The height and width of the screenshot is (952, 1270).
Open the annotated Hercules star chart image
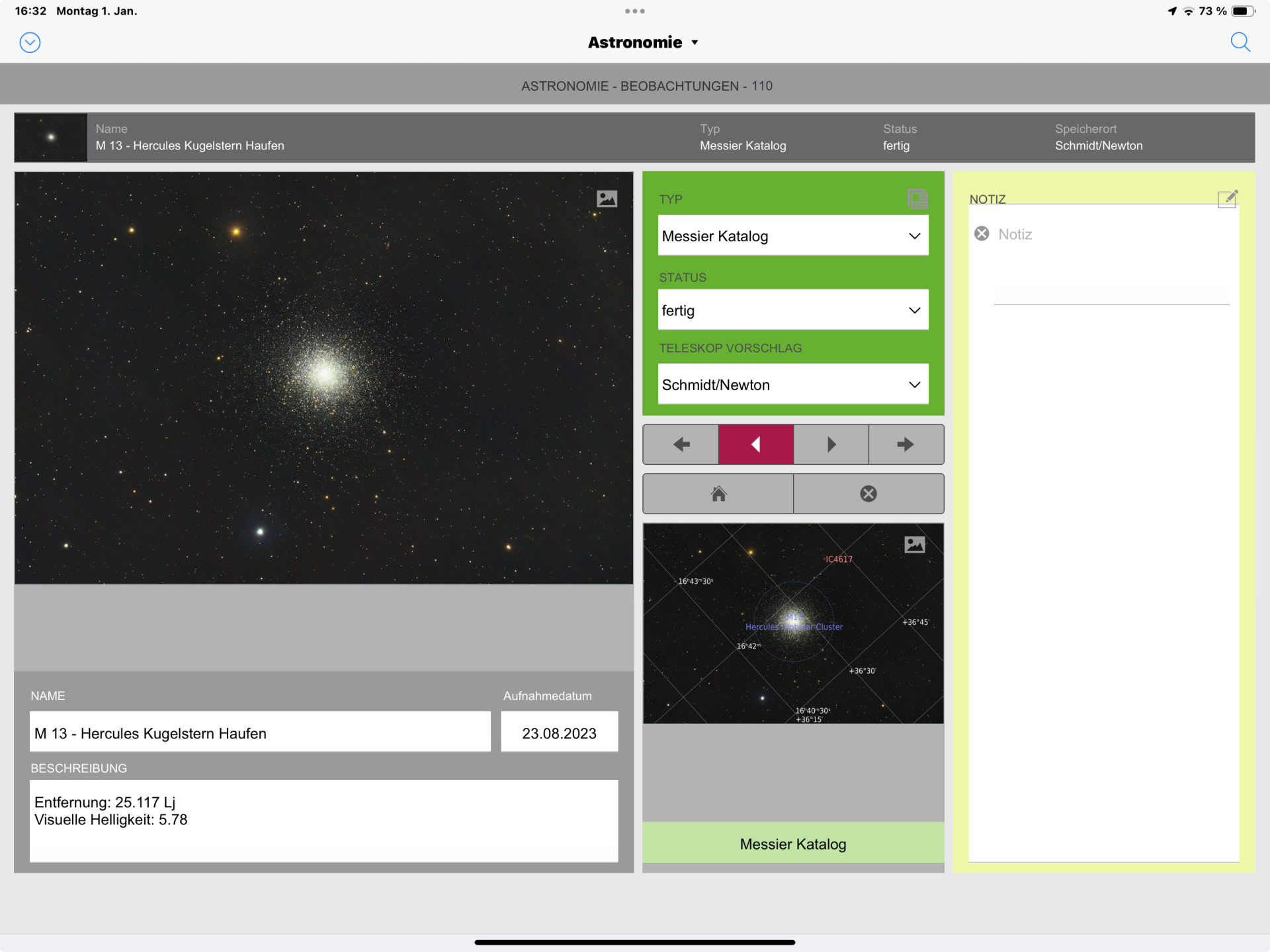pos(793,623)
